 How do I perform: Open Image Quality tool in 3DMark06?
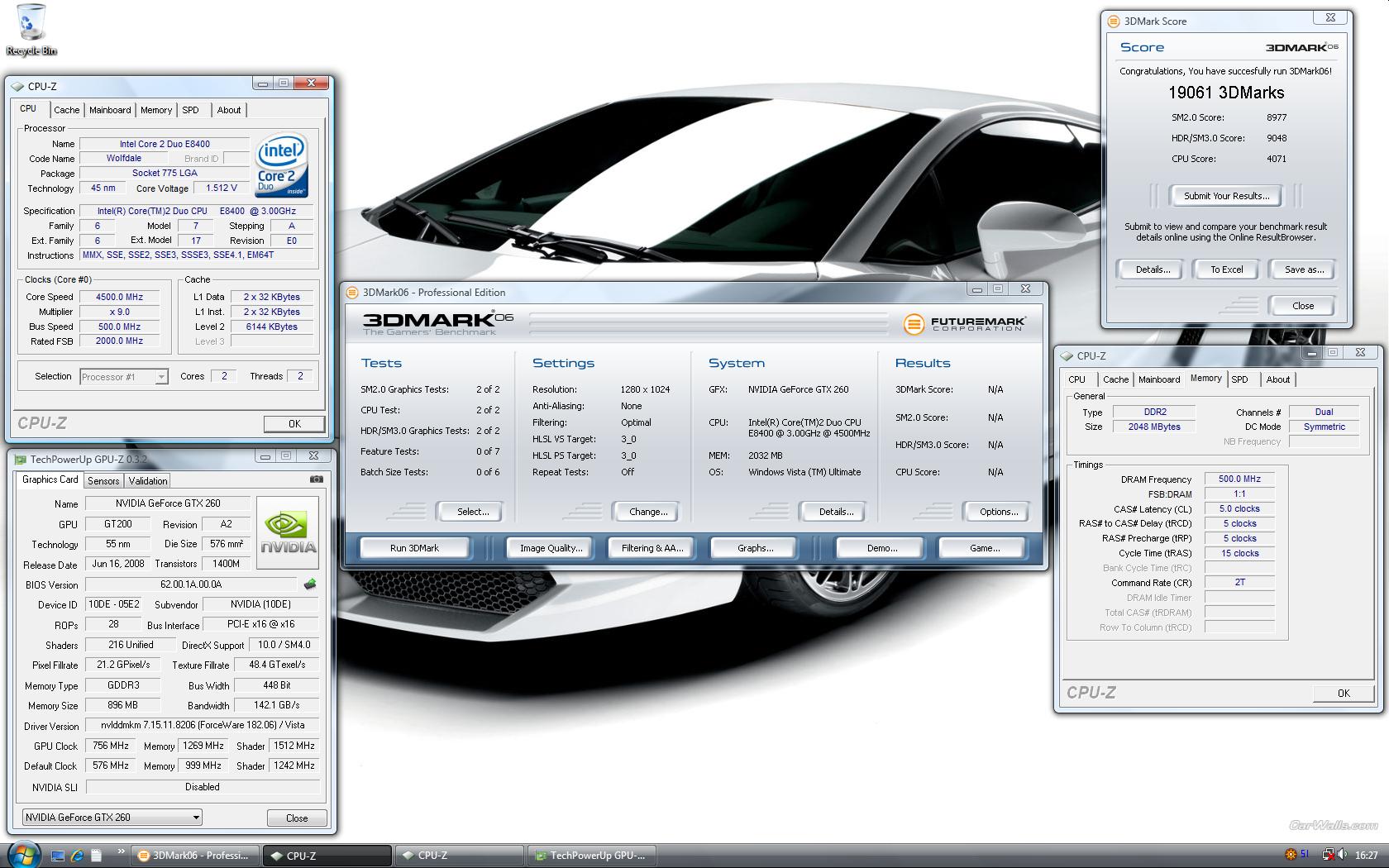(551, 548)
